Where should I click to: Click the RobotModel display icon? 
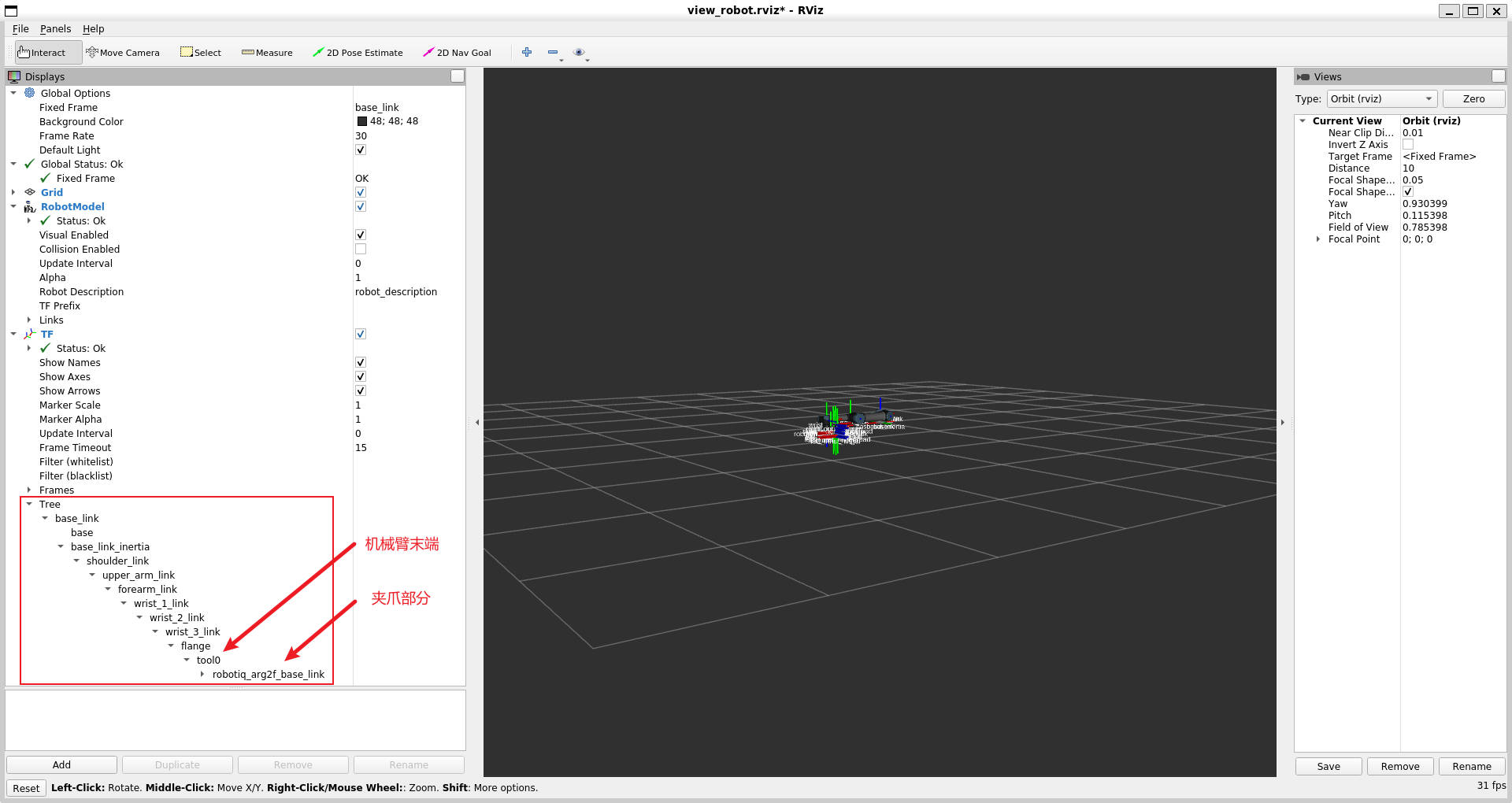coord(30,206)
